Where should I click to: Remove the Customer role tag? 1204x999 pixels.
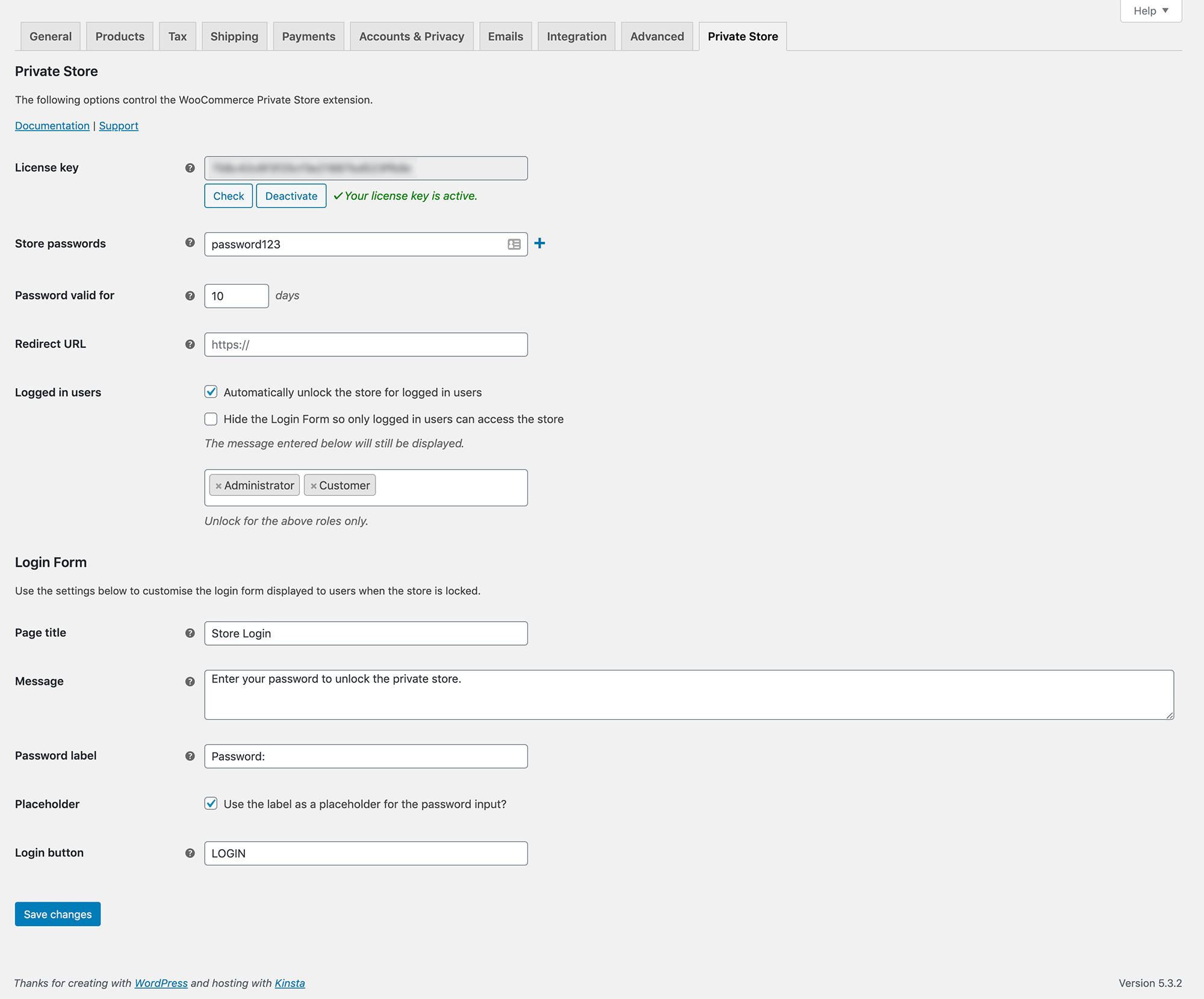tap(314, 485)
